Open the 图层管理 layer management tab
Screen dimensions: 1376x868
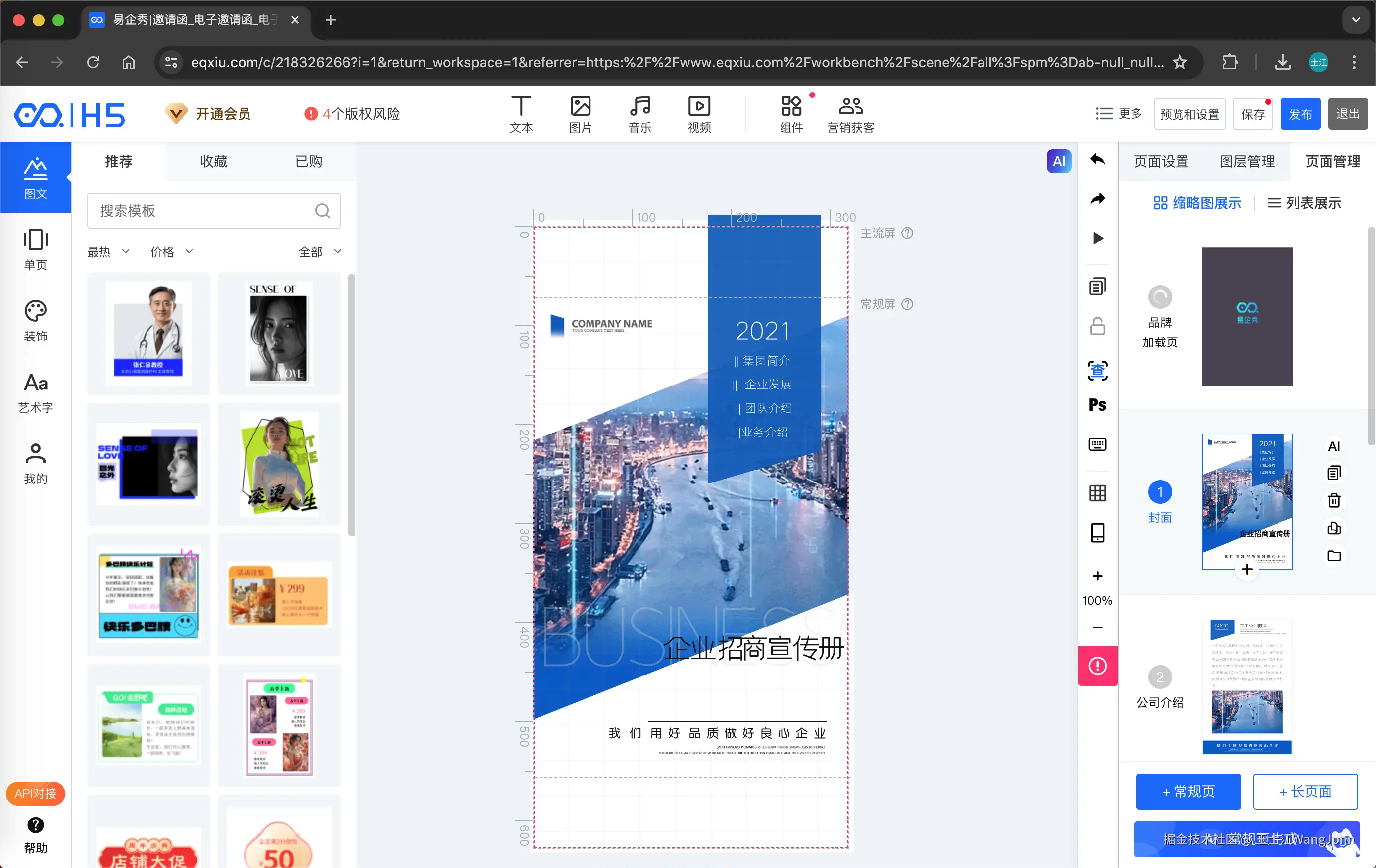[1247, 161]
